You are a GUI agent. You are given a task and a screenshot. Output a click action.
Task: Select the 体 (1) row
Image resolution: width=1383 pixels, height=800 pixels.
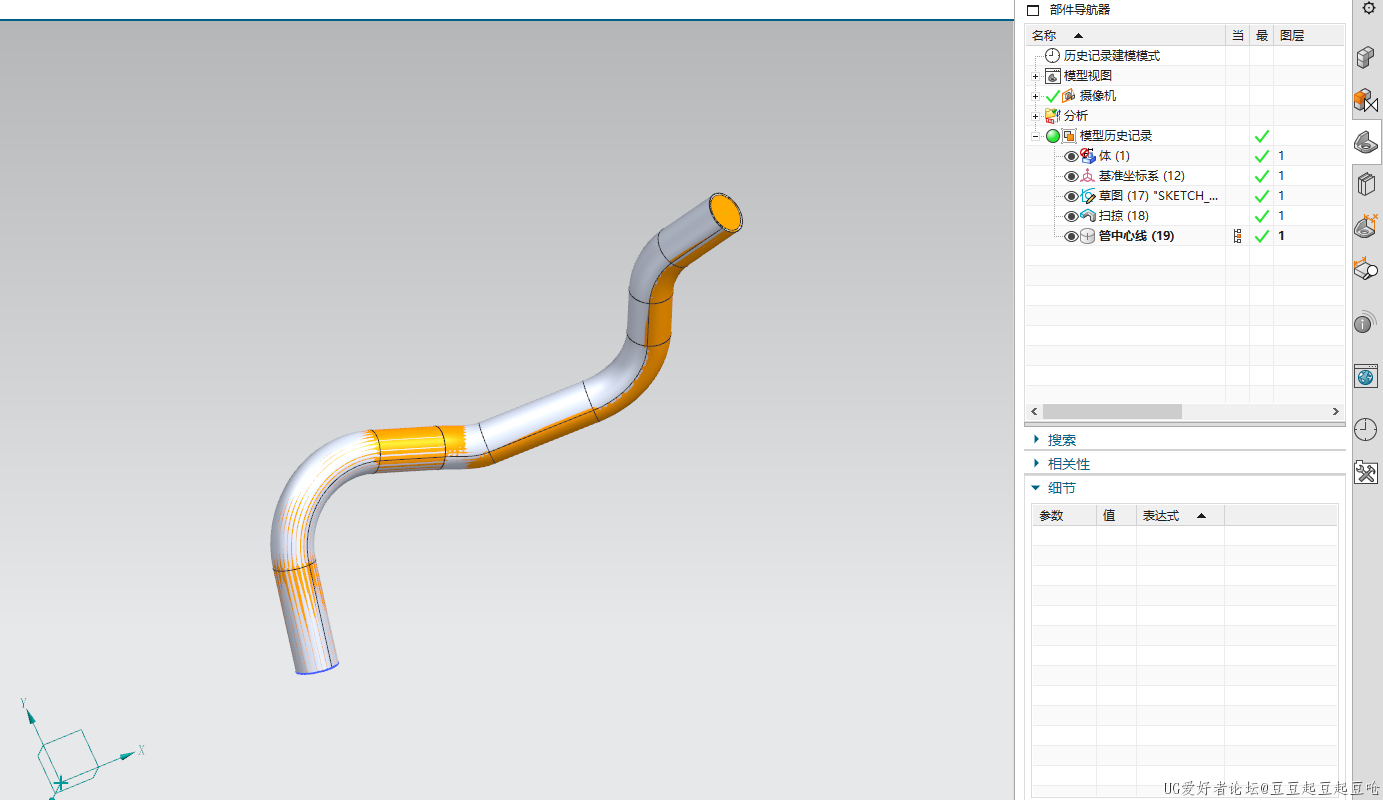click(x=1184, y=156)
